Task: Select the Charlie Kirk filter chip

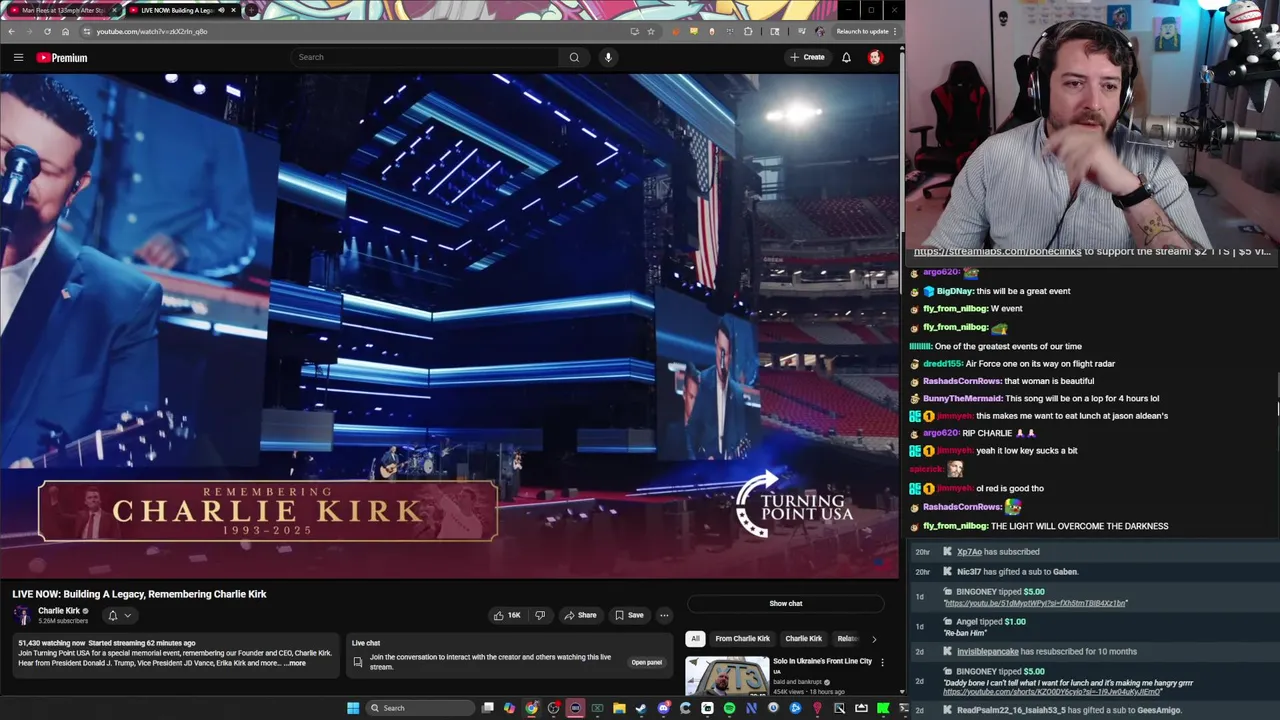Action: 804,638
